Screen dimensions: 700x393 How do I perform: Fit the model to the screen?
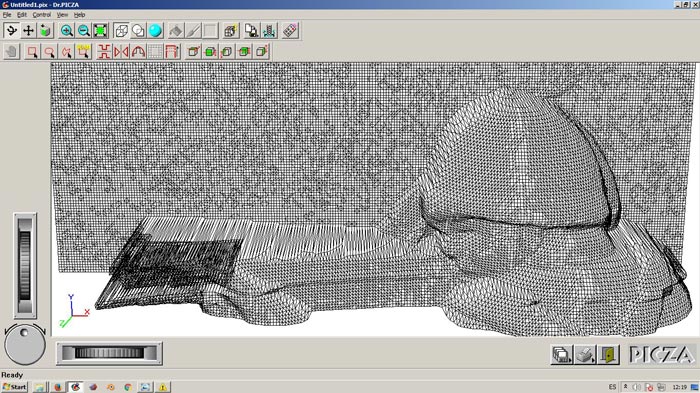tap(101, 31)
